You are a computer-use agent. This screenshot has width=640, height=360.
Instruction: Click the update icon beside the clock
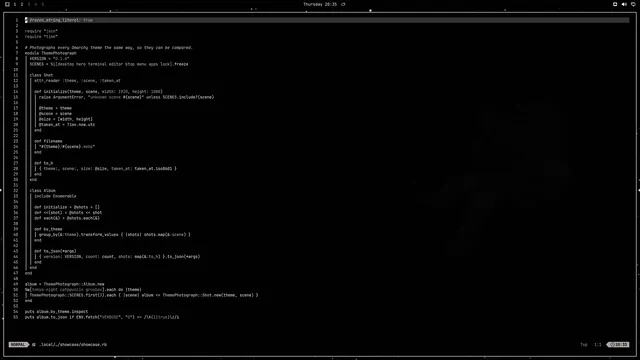pos(343,4)
